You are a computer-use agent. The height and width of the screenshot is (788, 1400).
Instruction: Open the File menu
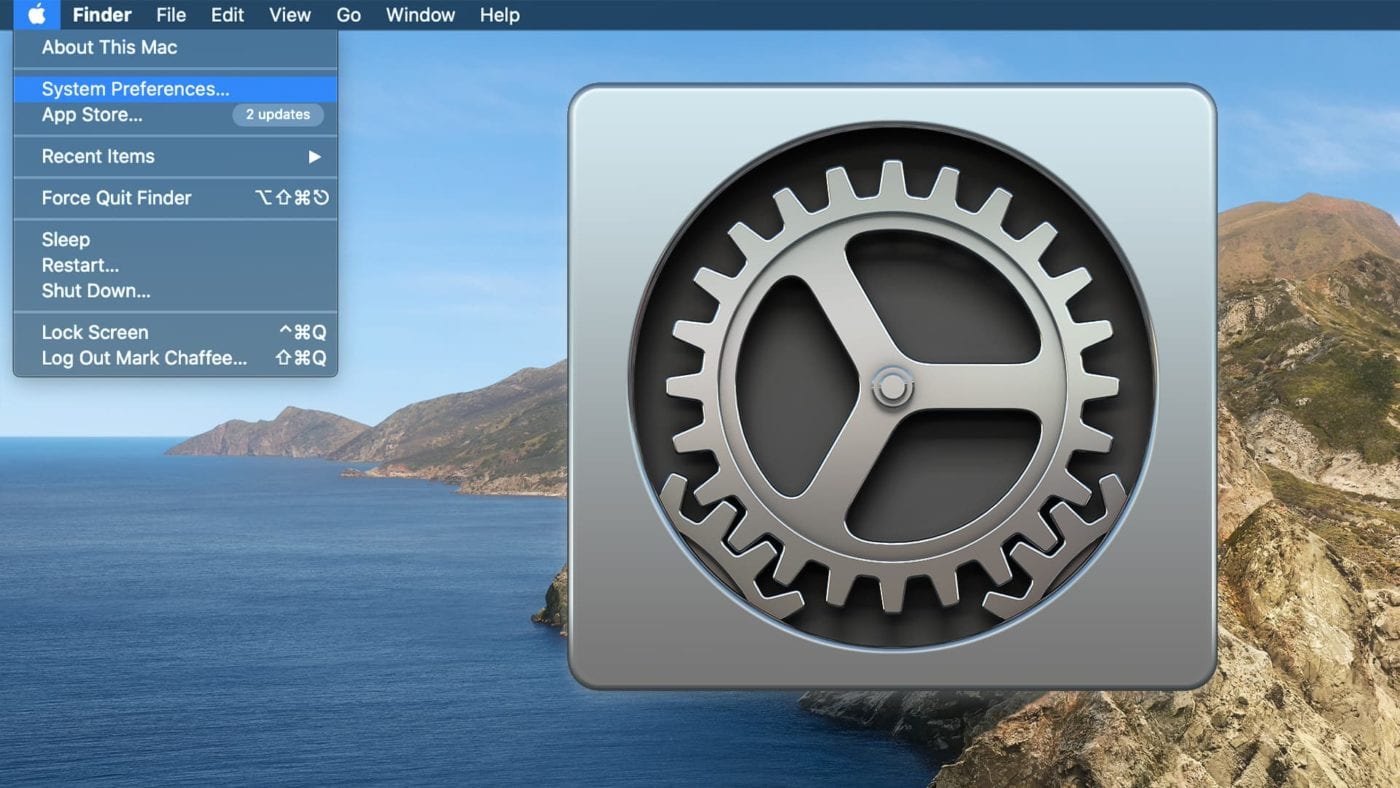tap(171, 15)
